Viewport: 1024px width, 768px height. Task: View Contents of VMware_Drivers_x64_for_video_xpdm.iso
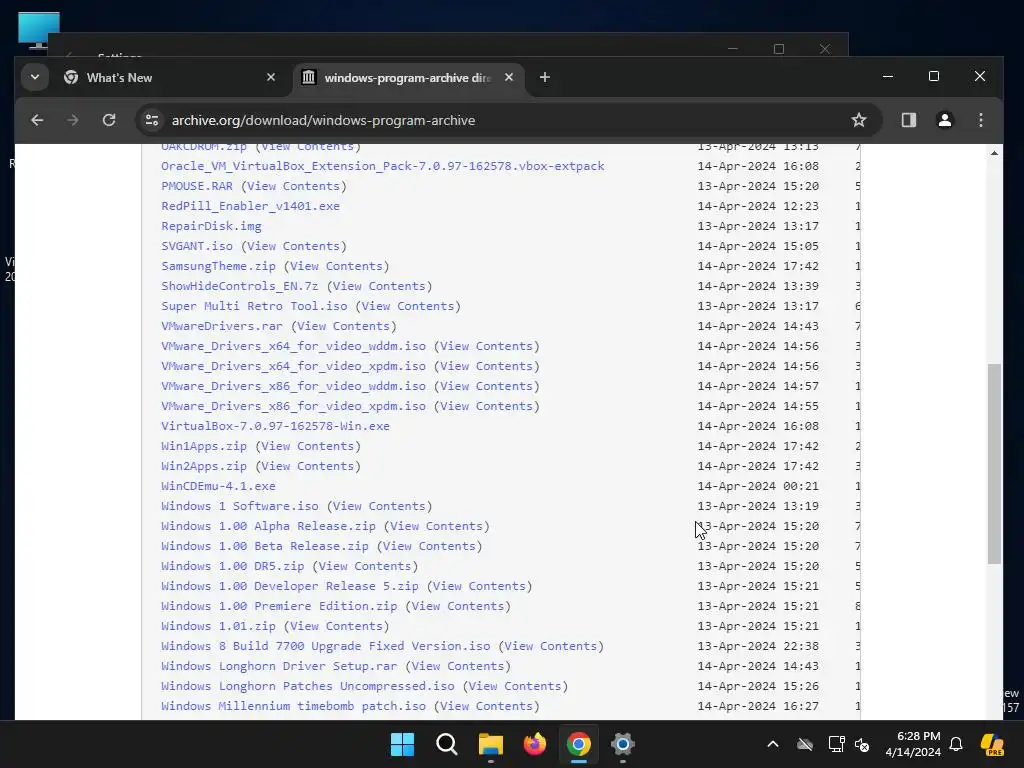coord(487,366)
